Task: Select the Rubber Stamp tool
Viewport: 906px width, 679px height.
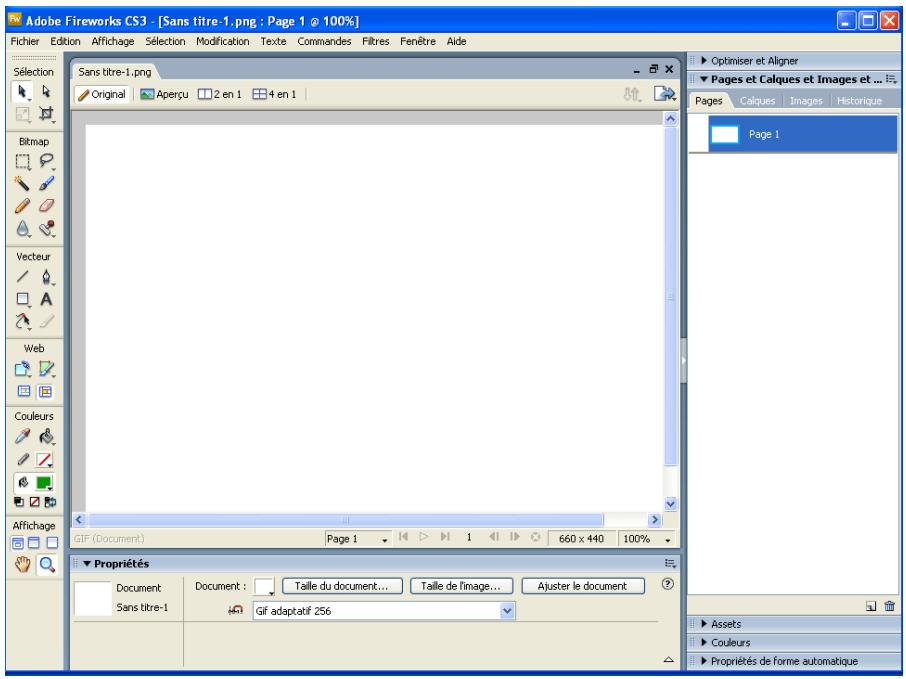Action: coord(46,228)
